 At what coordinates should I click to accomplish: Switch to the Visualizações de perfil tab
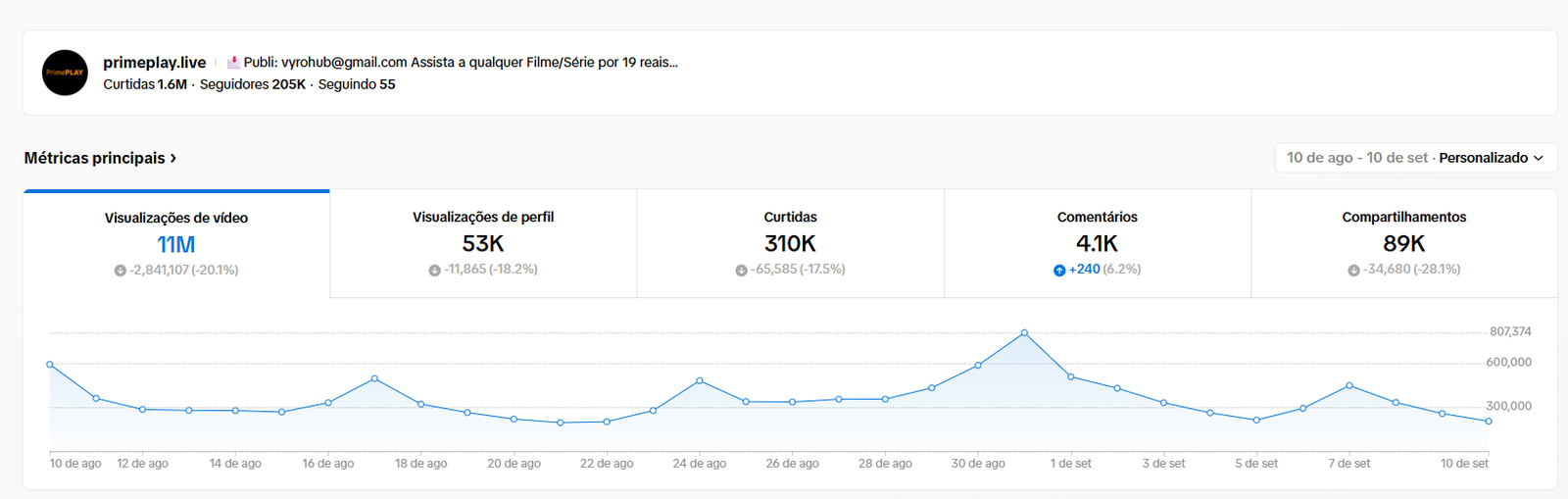[x=483, y=243]
